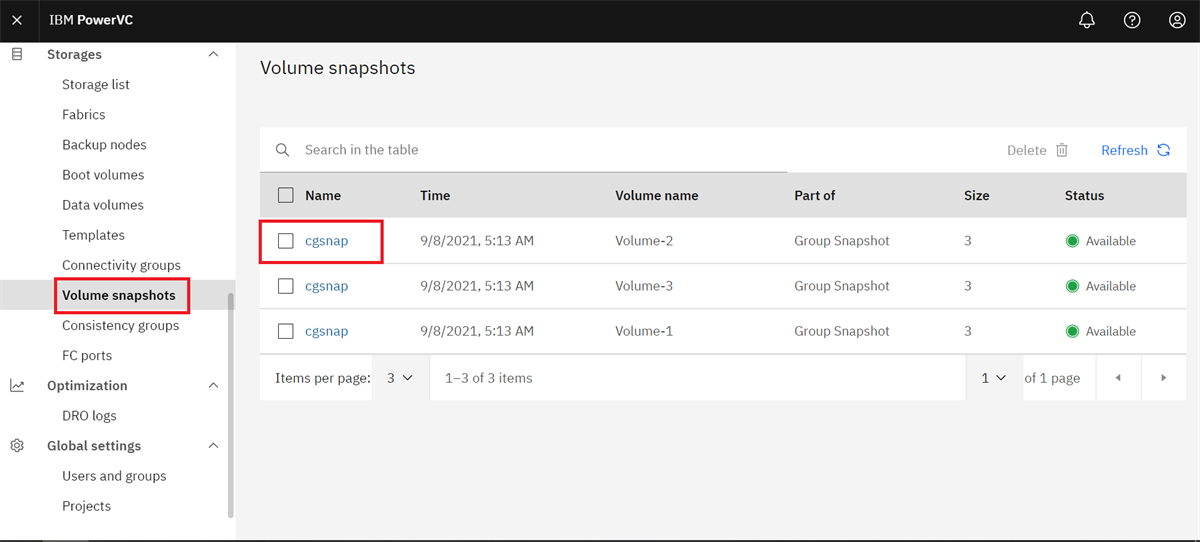Viewport: 1200px width, 542px height.
Task: Sort by Part of column header
Action: point(815,196)
